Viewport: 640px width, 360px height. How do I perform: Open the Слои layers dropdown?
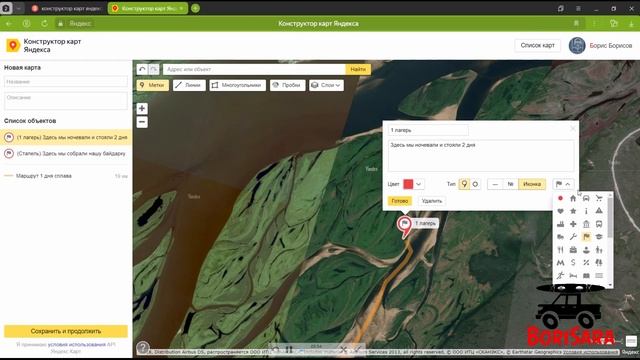tap(326, 85)
